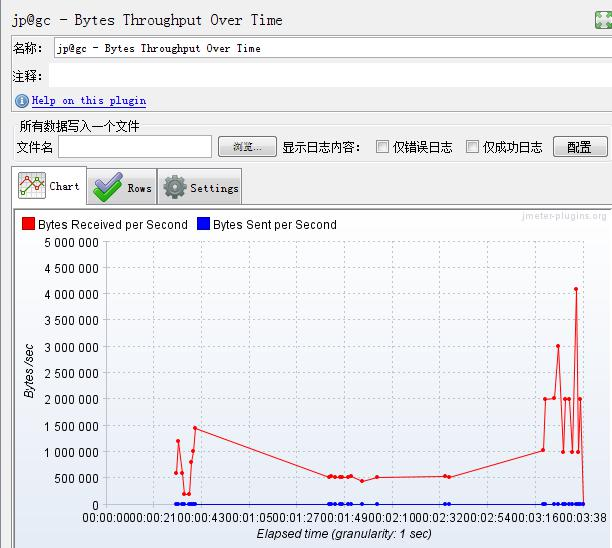This screenshot has height=548, width=612.
Task: Open the Settings tab with gear icon
Action: click(x=201, y=187)
